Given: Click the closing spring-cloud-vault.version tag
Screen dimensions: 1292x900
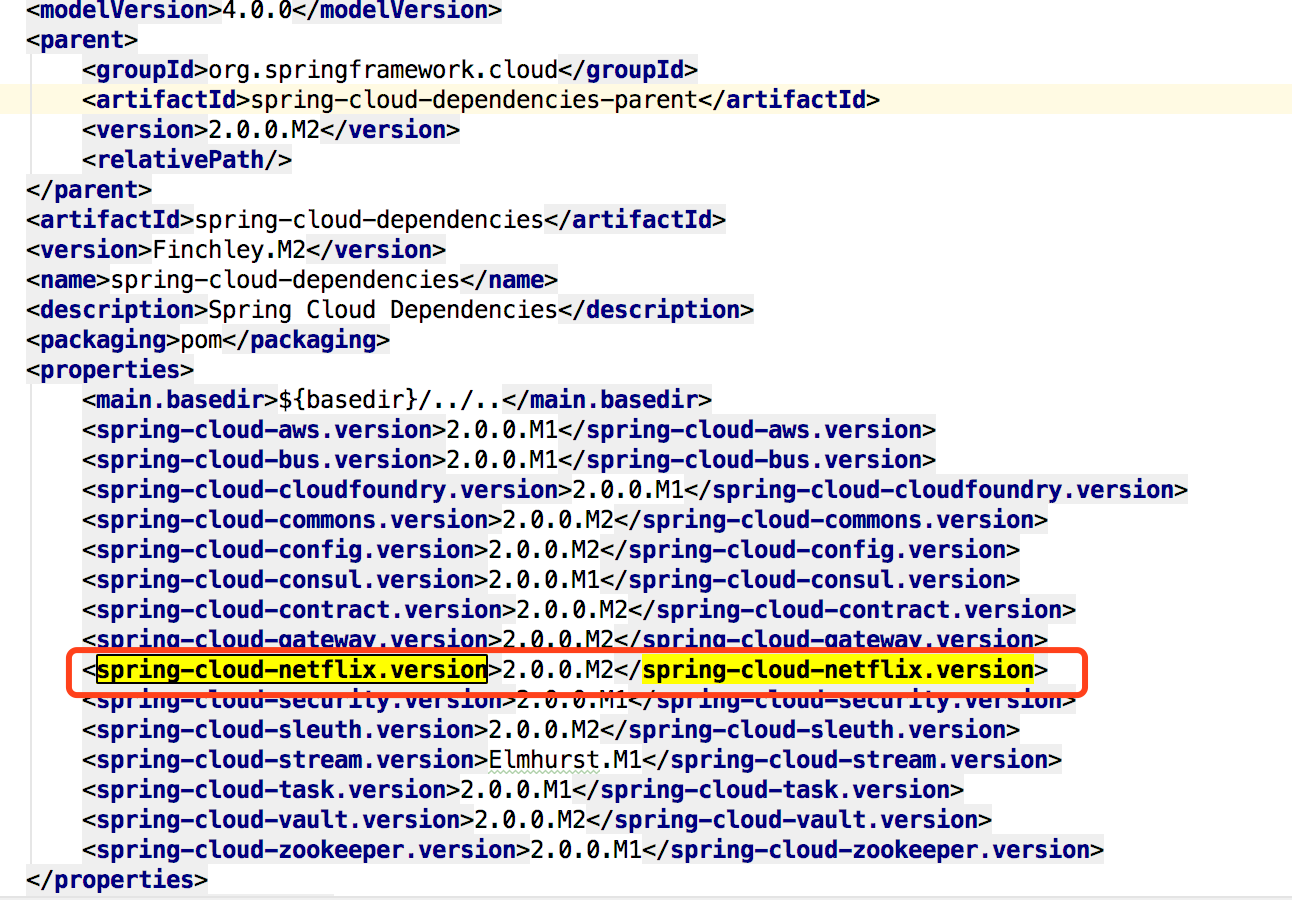Looking at the screenshot, I should point(788,820).
